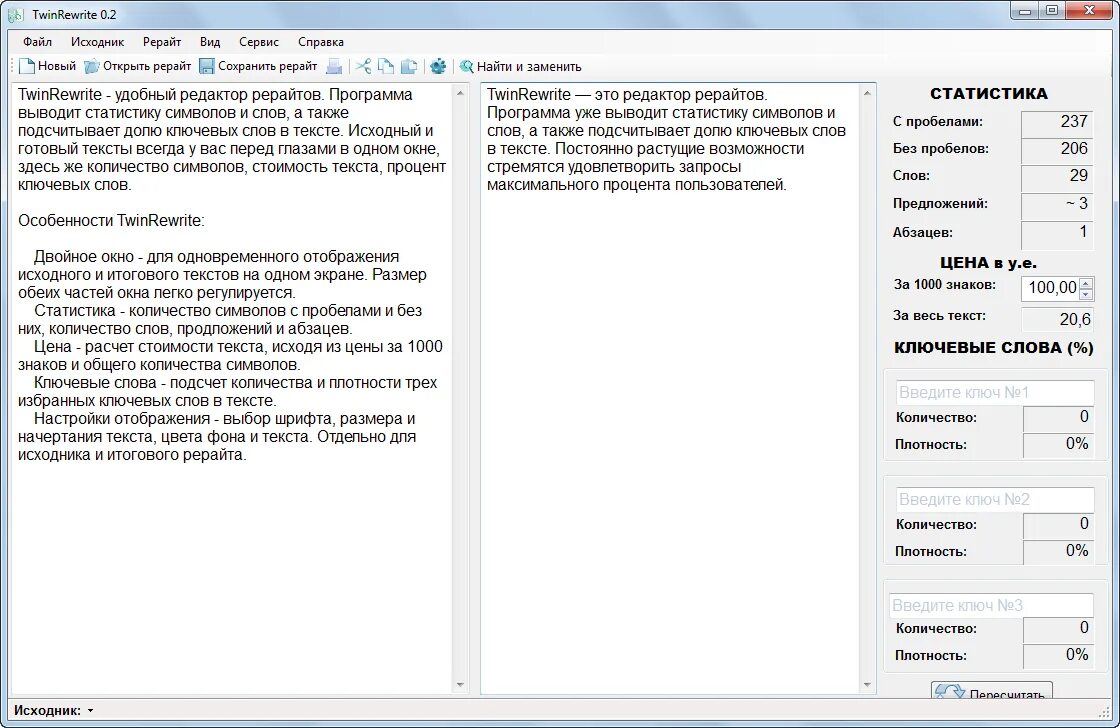Screen dimensions: 1120x728
Task: Open the Файл menu
Action: pos(37,41)
